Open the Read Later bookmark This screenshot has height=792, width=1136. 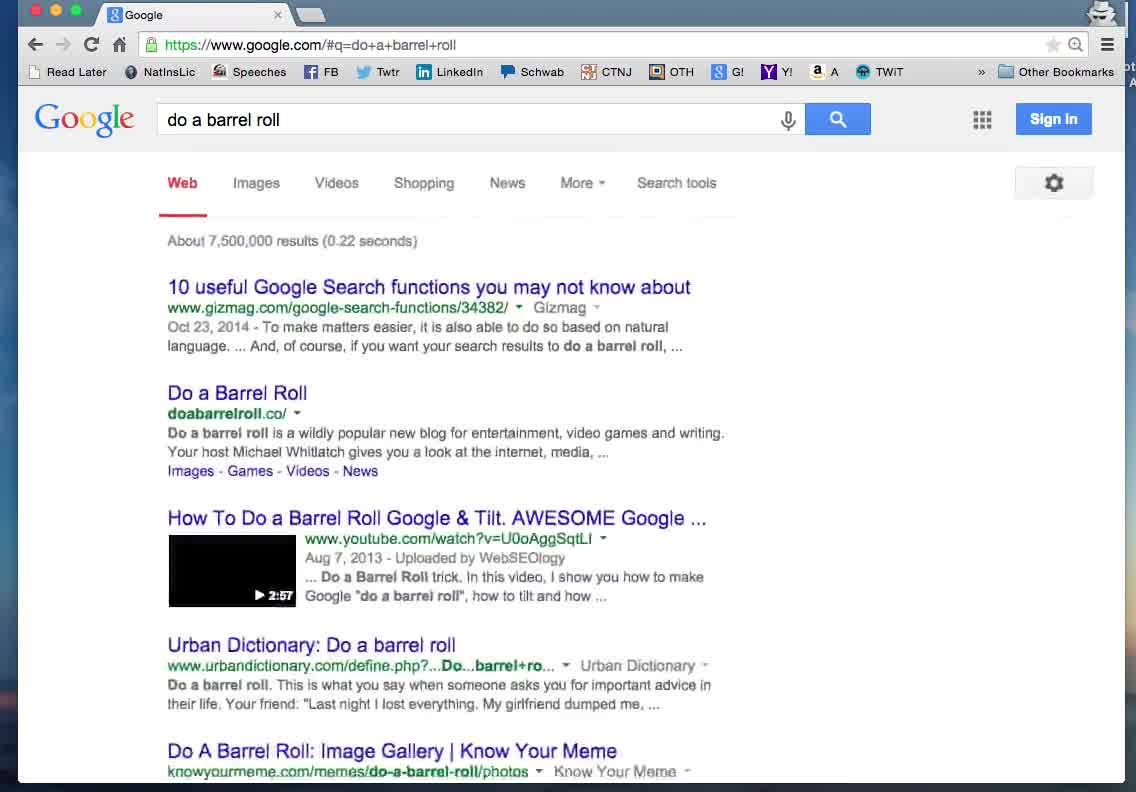pyautogui.click(x=67, y=72)
